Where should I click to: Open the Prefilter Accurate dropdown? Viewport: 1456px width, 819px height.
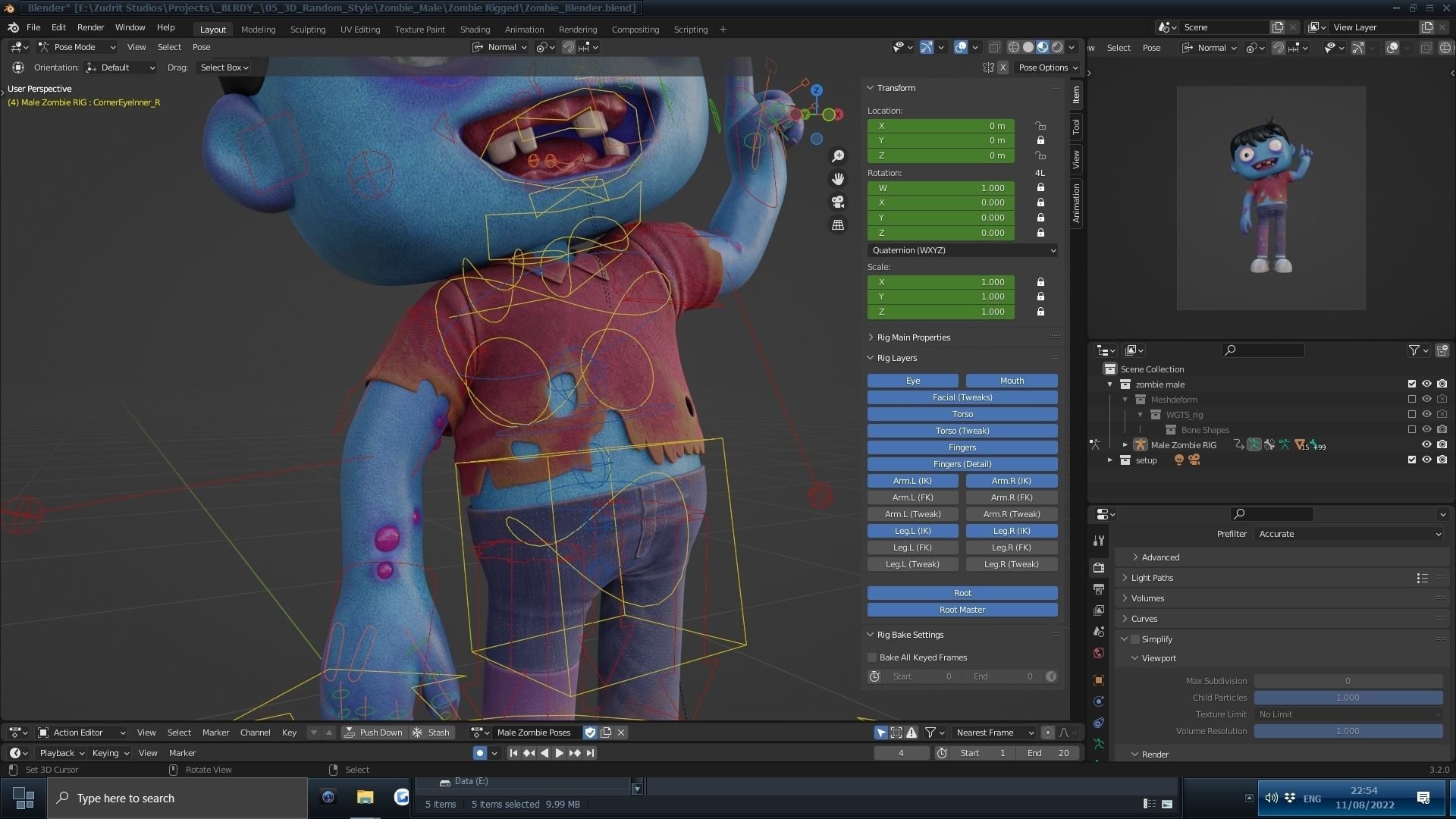pos(1348,534)
